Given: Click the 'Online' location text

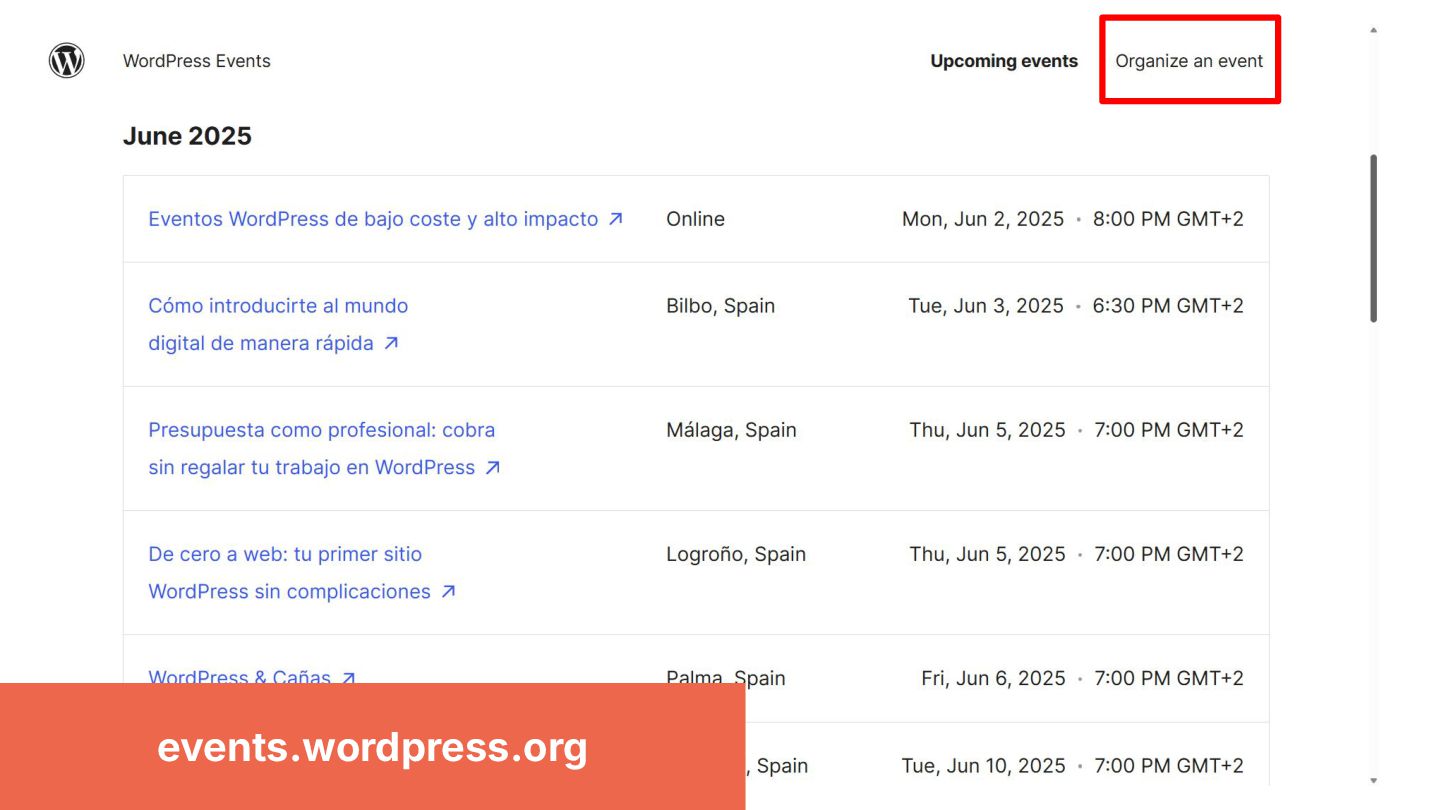Looking at the screenshot, I should 695,219.
